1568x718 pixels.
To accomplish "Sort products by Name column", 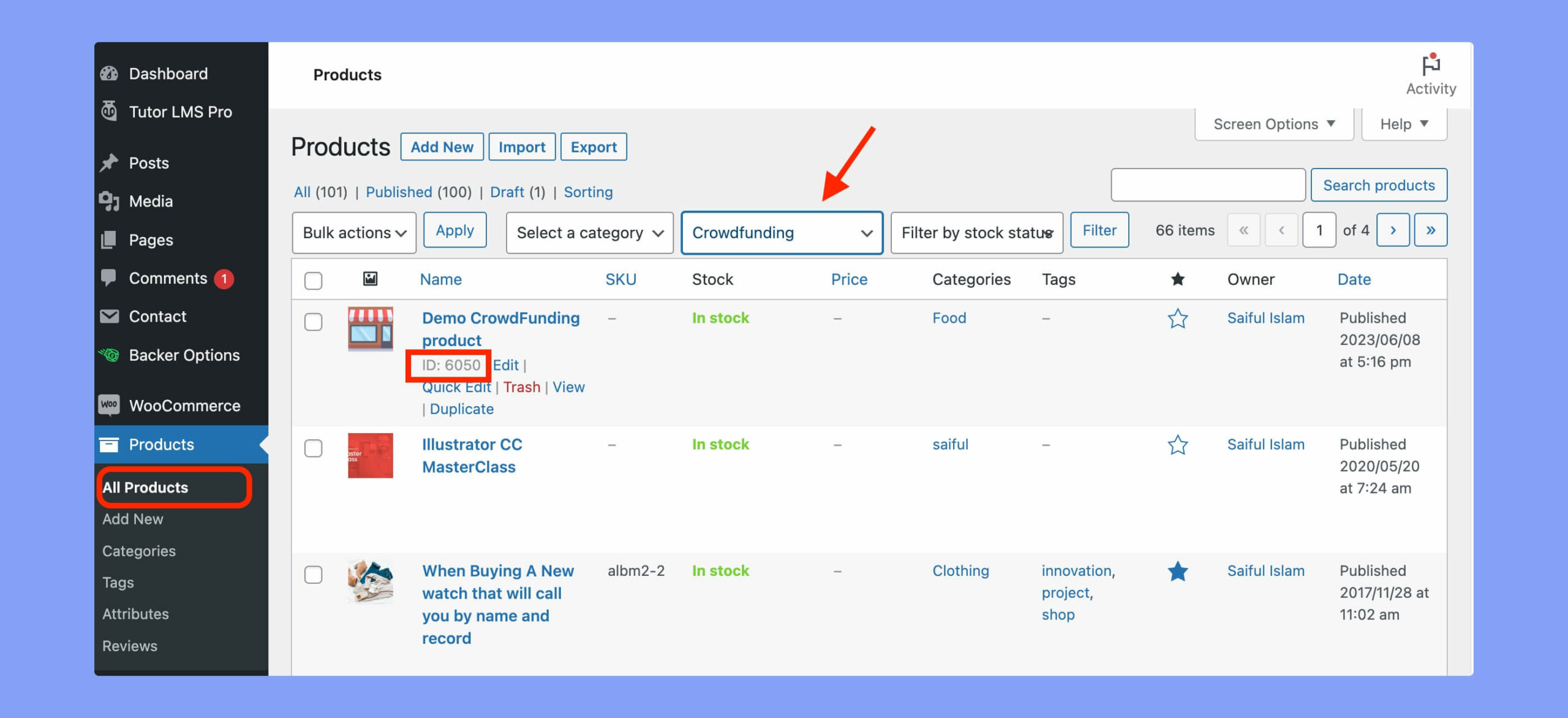I will click(x=441, y=279).
